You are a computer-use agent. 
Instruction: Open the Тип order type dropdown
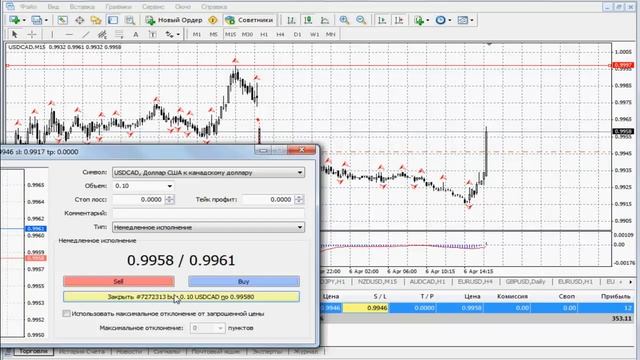coord(209,227)
